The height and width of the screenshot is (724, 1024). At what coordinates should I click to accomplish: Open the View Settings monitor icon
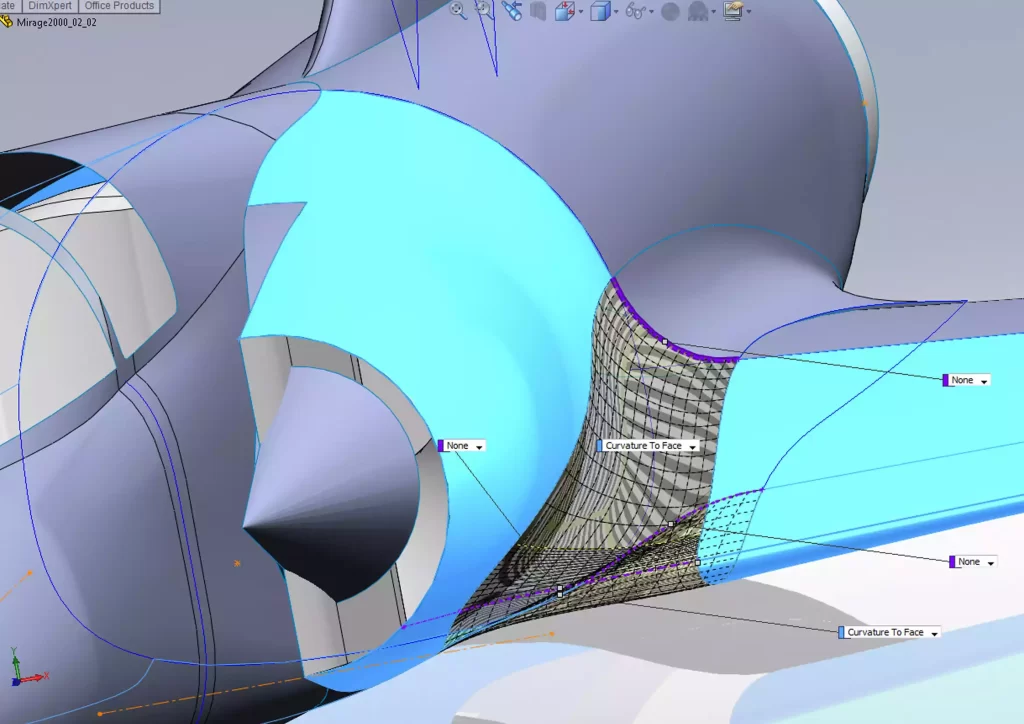(734, 12)
